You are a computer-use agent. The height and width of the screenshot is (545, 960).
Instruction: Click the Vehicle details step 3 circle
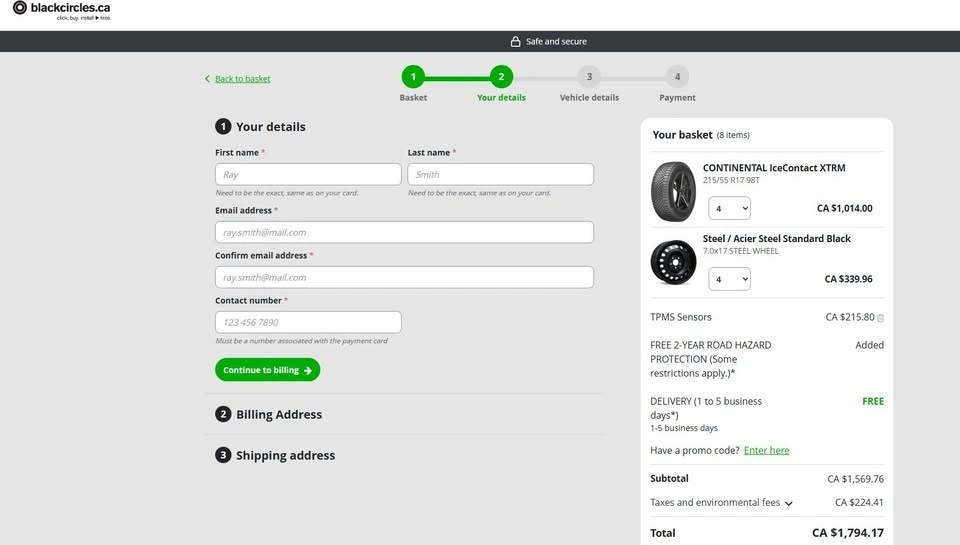click(589, 77)
